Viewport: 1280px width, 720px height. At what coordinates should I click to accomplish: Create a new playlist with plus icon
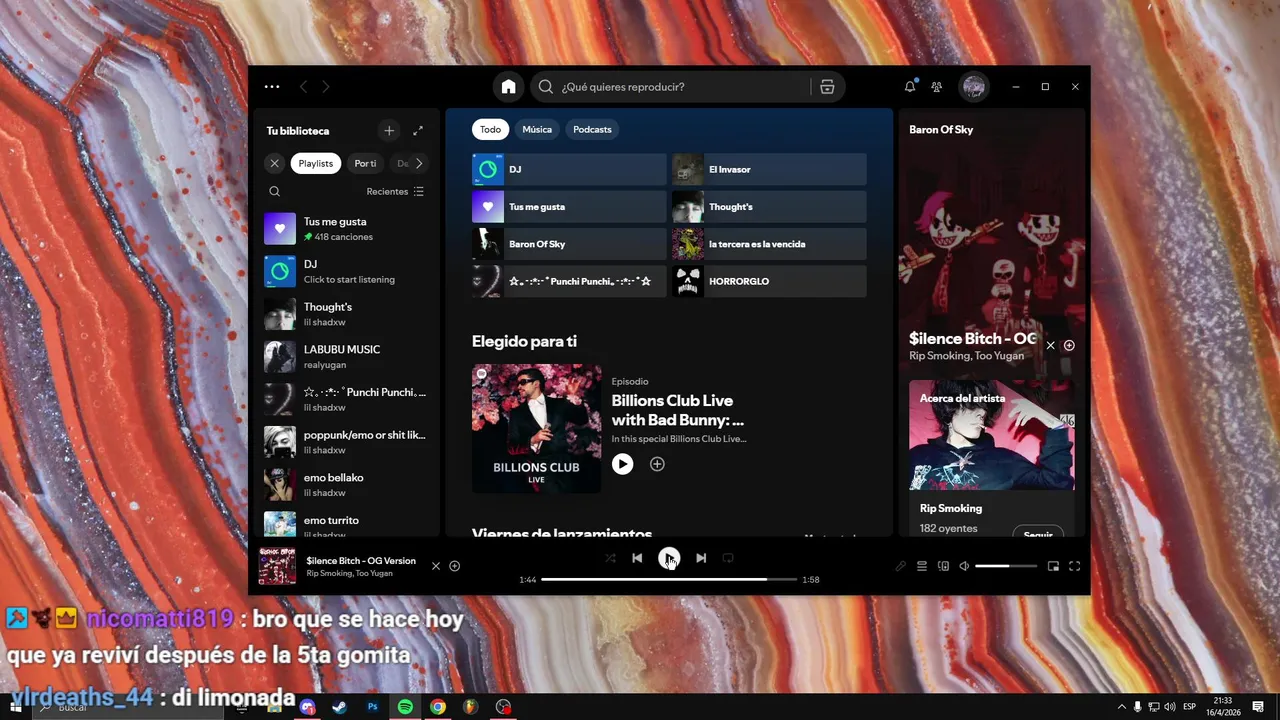[389, 130]
